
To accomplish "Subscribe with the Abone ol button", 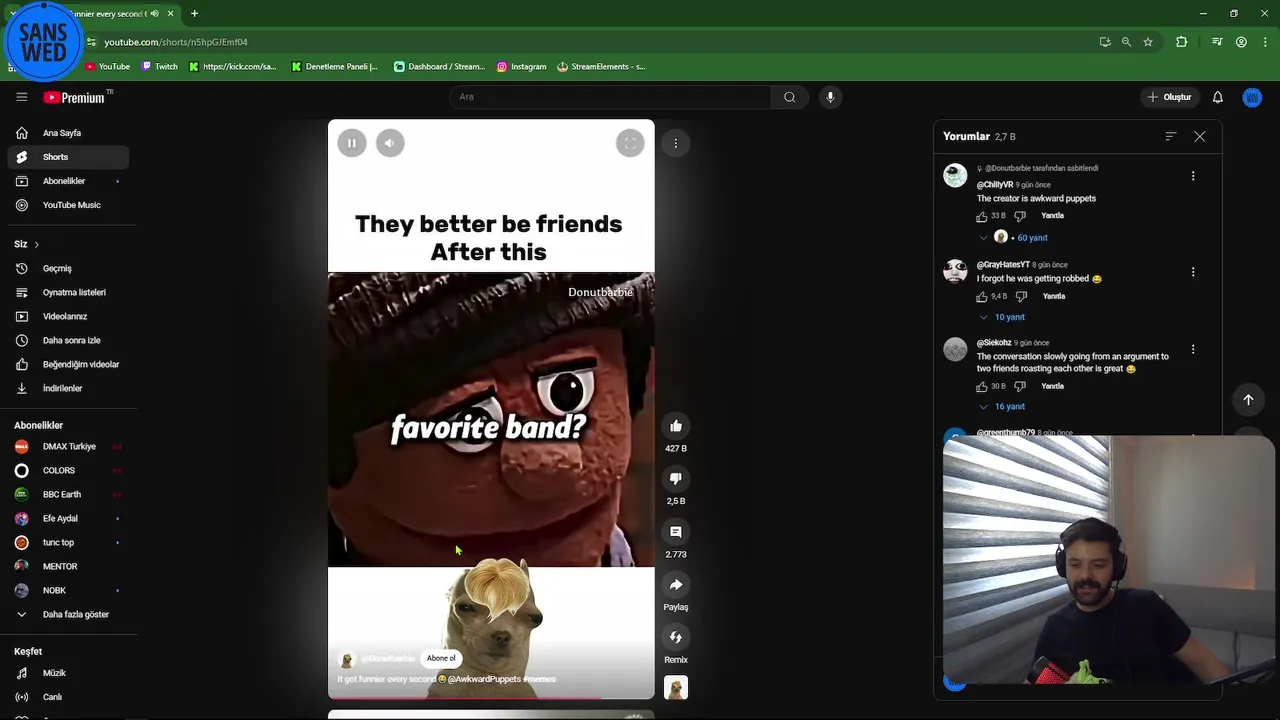I will pos(441,658).
